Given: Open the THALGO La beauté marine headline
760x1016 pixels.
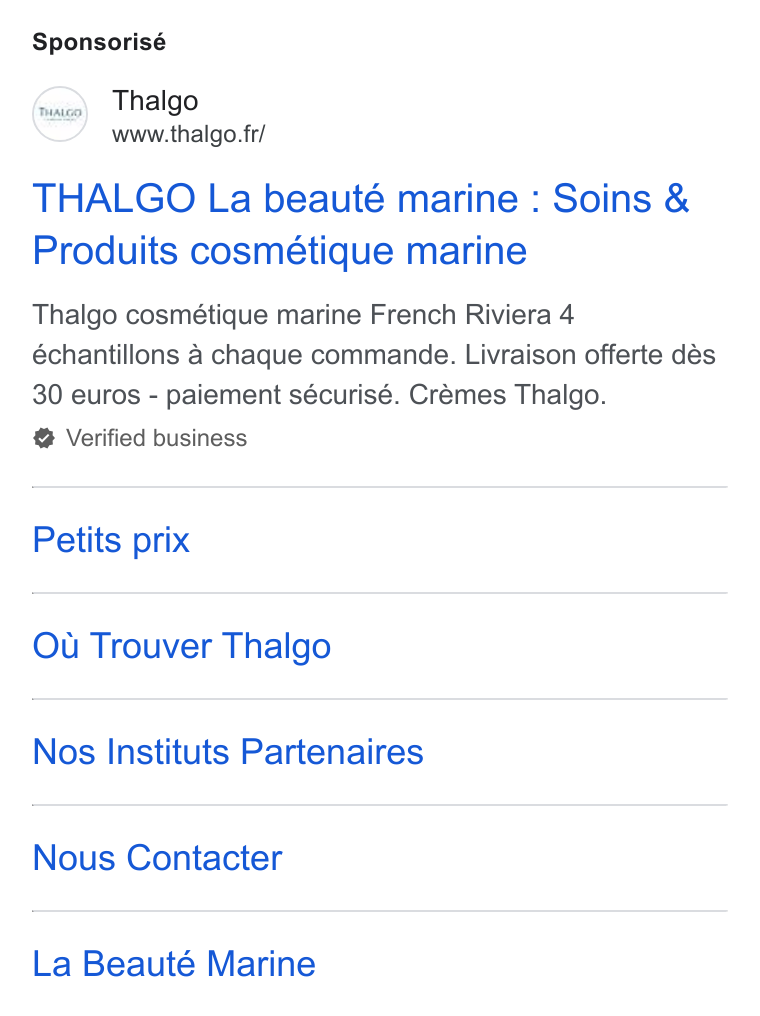Looking at the screenshot, I should coord(360,224).
